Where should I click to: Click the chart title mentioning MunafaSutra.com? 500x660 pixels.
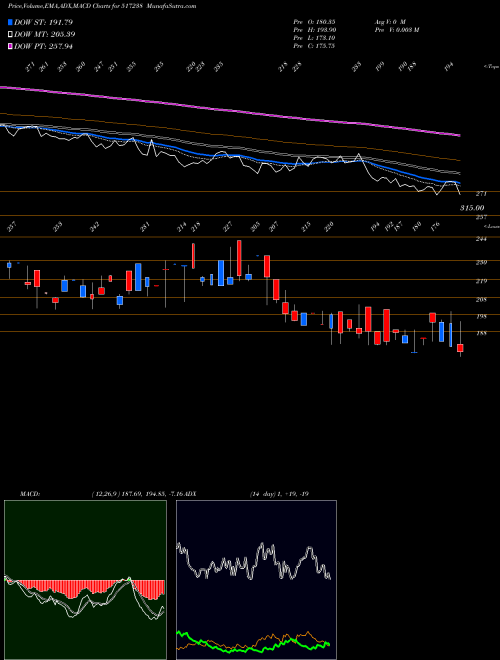(x=102, y=6)
